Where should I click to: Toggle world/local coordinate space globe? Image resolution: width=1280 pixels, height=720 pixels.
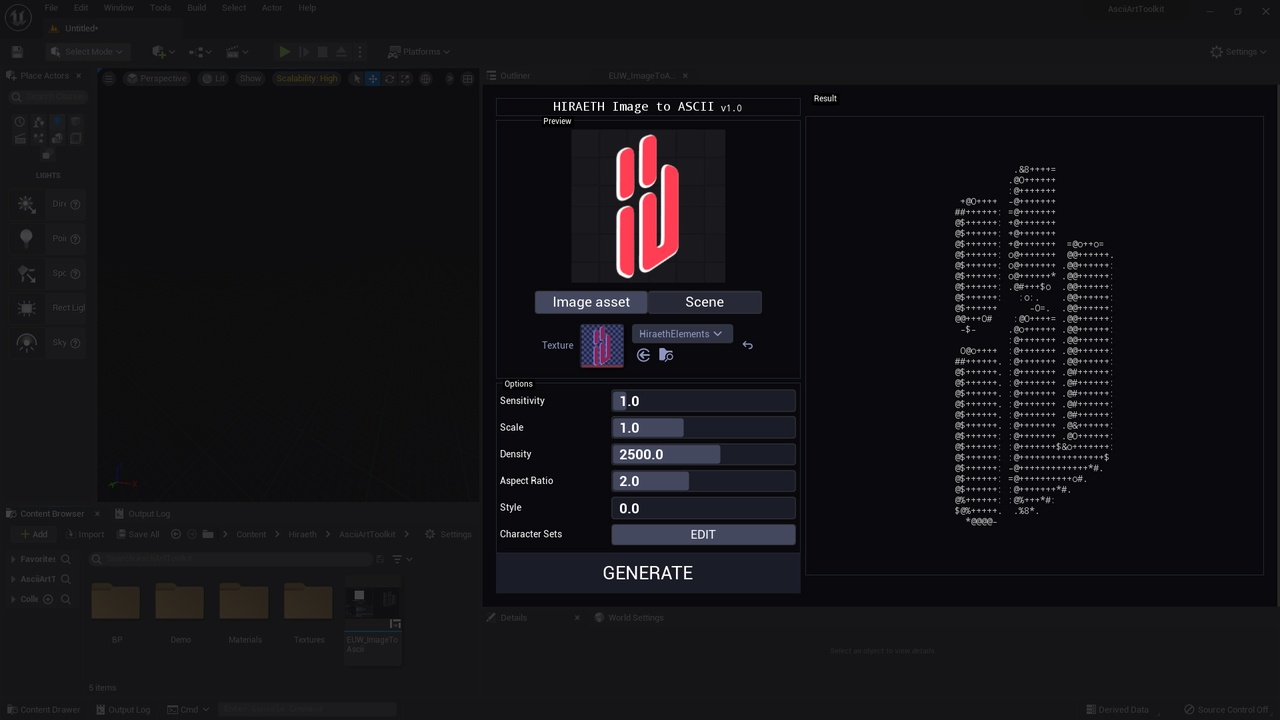pyautogui.click(x=426, y=79)
